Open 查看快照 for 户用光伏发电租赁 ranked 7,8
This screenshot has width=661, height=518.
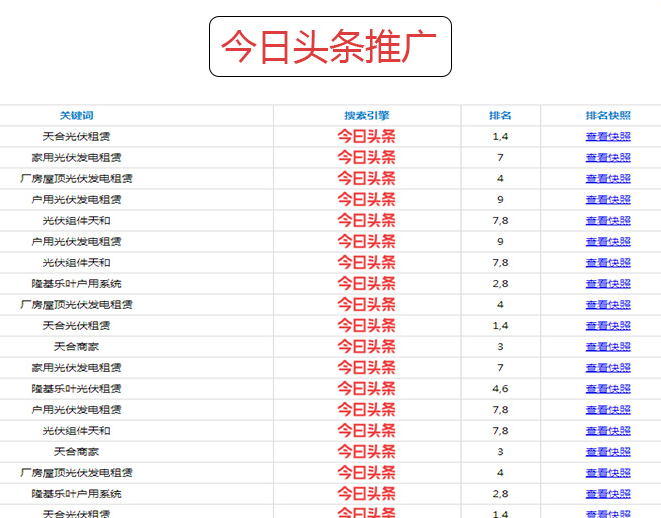(608, 410)
